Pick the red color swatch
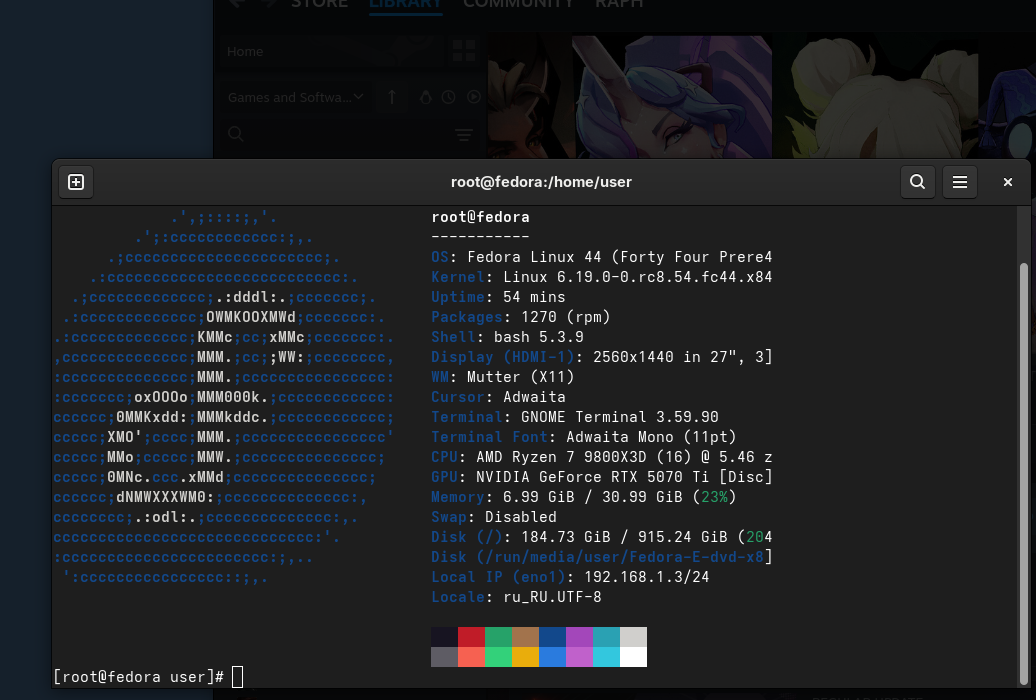1036x700 pixels. (x=471, y=637)
